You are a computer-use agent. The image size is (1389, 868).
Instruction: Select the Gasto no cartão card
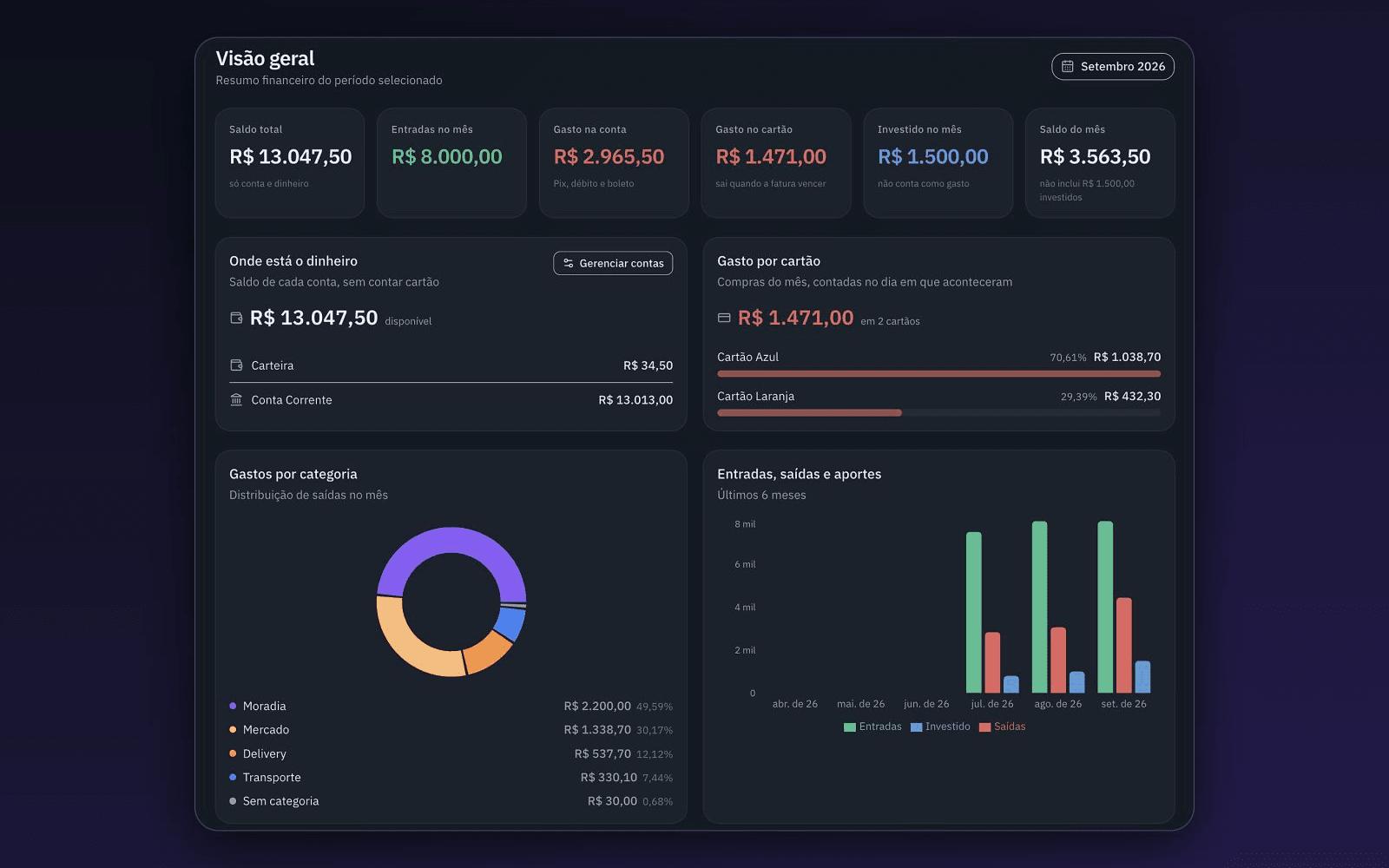point(776,163)
